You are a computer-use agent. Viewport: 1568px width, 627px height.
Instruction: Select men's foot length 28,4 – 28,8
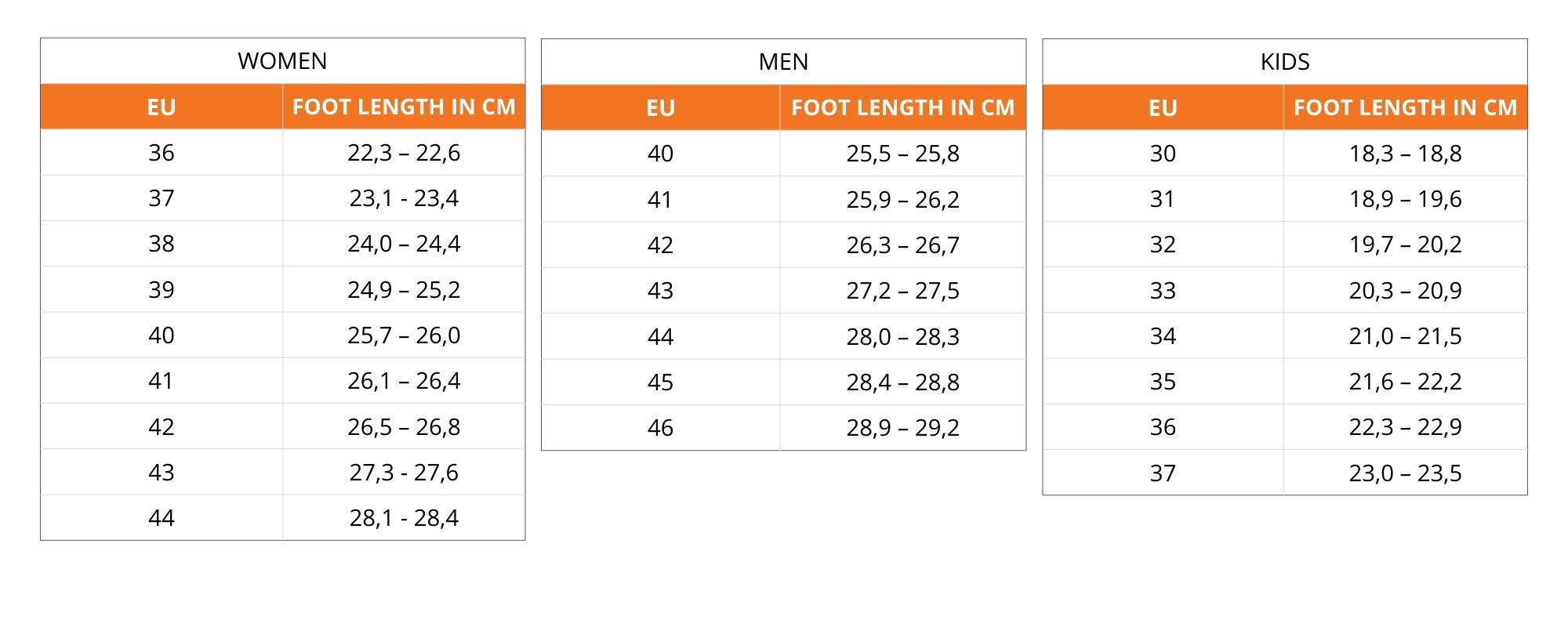(x=902, y=382)
